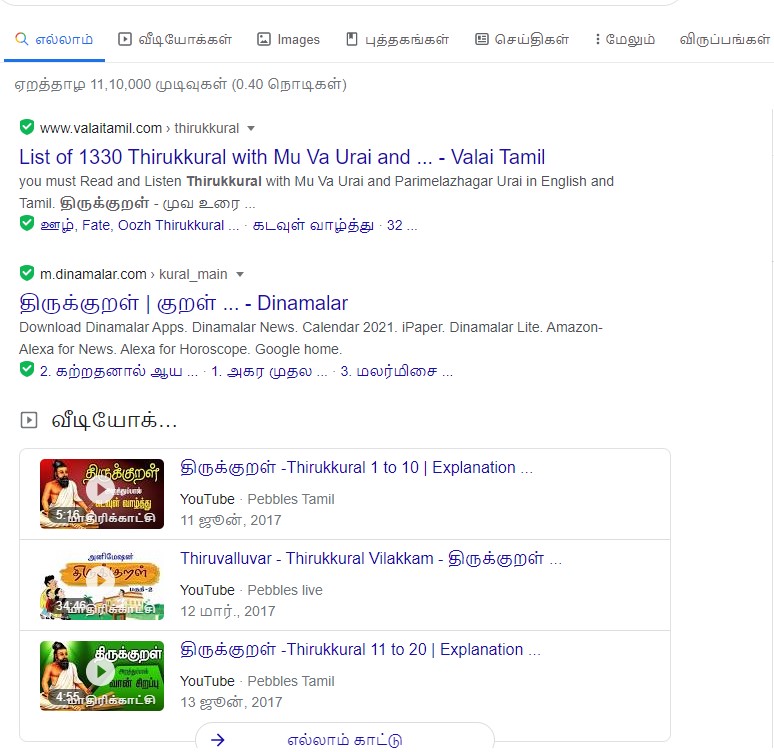The image size is (774, 752).
Task: Click green shield icon next to valaitamil.com
Action: (x=27, y=127)
